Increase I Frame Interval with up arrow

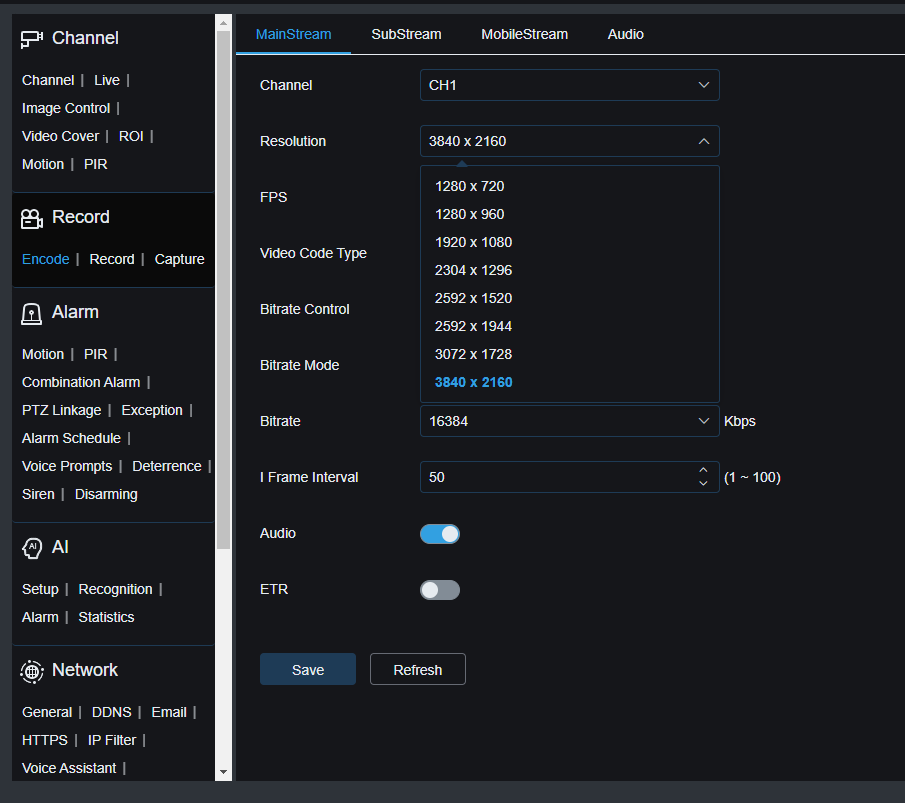[x=703, y=471]
